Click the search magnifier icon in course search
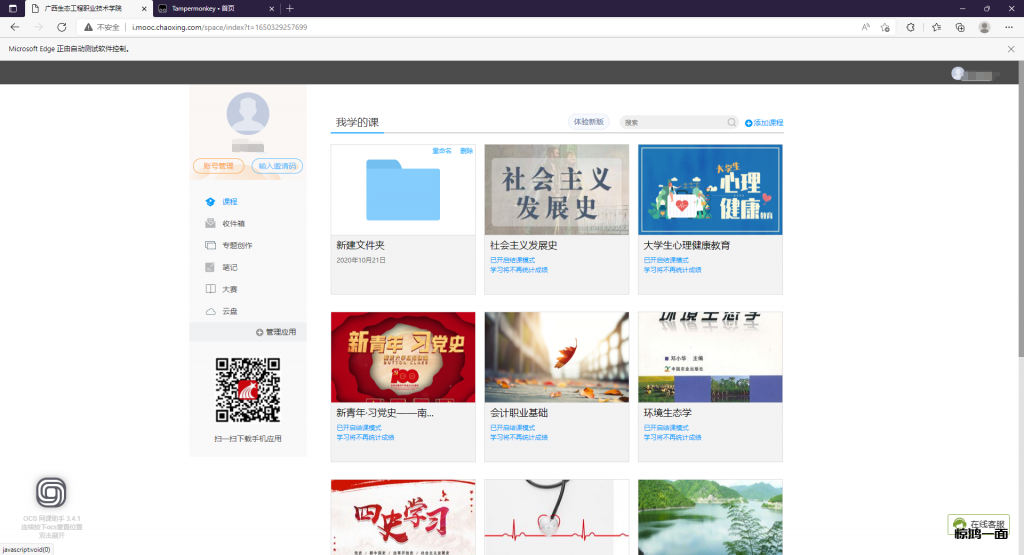The image size is (1024, 555). 732,122
